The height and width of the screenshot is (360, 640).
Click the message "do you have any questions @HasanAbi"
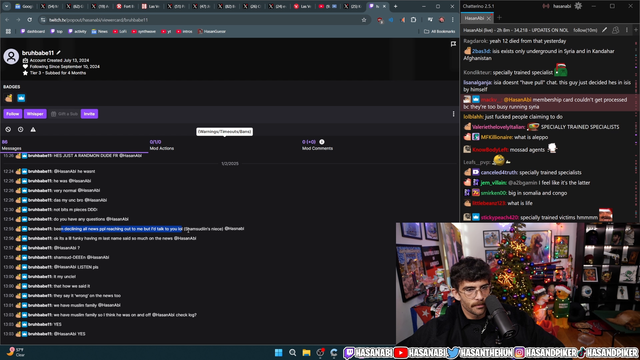[91, 219]
